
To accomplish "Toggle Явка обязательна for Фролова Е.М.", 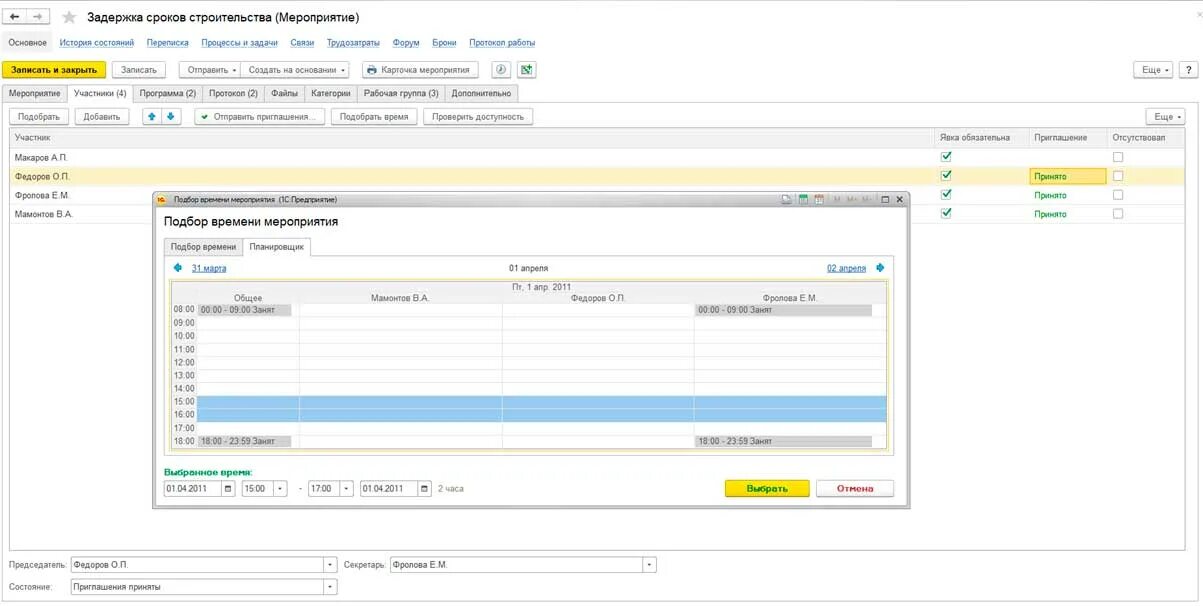I will 946,195.
